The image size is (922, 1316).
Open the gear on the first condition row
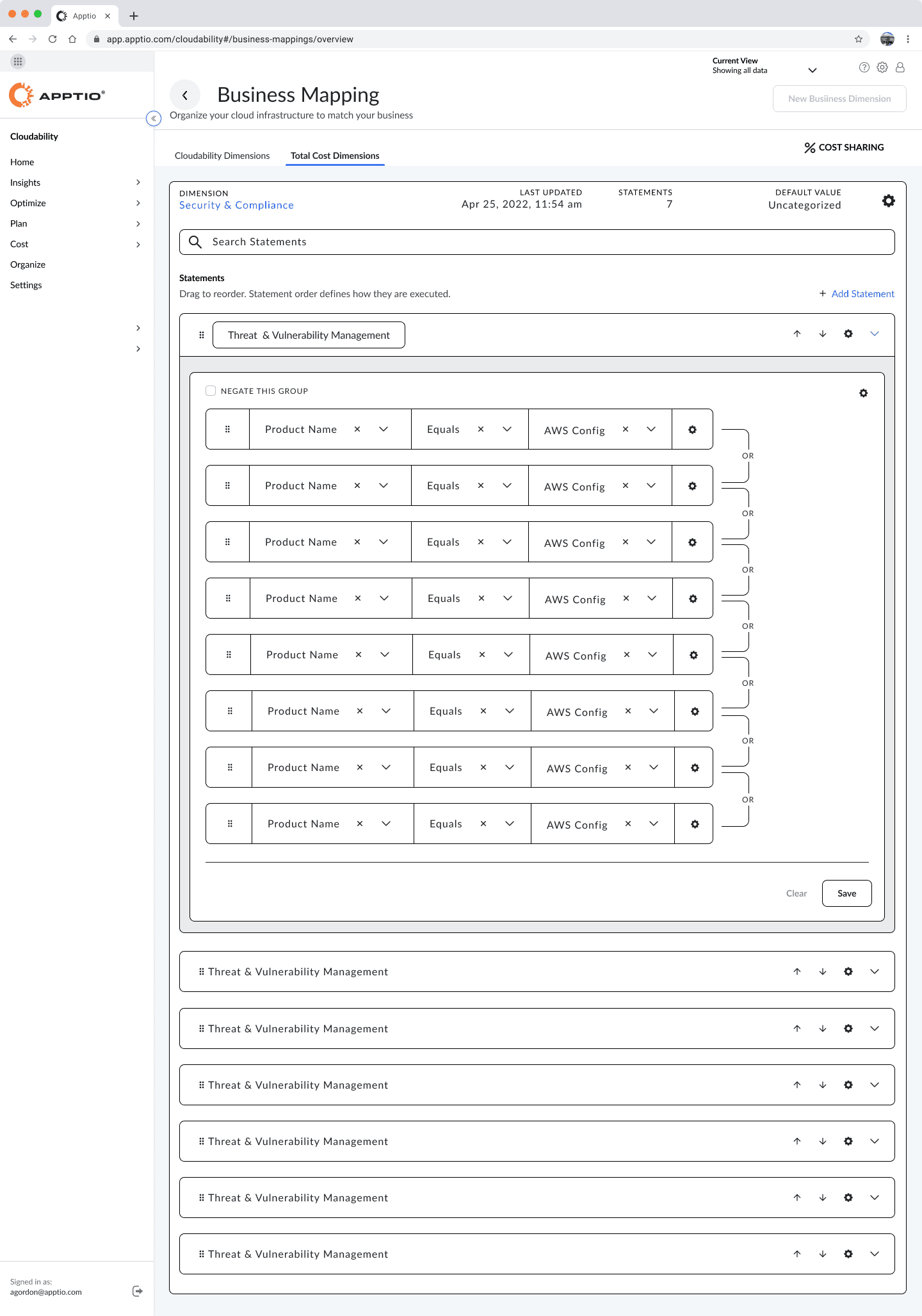click(692, 430)
